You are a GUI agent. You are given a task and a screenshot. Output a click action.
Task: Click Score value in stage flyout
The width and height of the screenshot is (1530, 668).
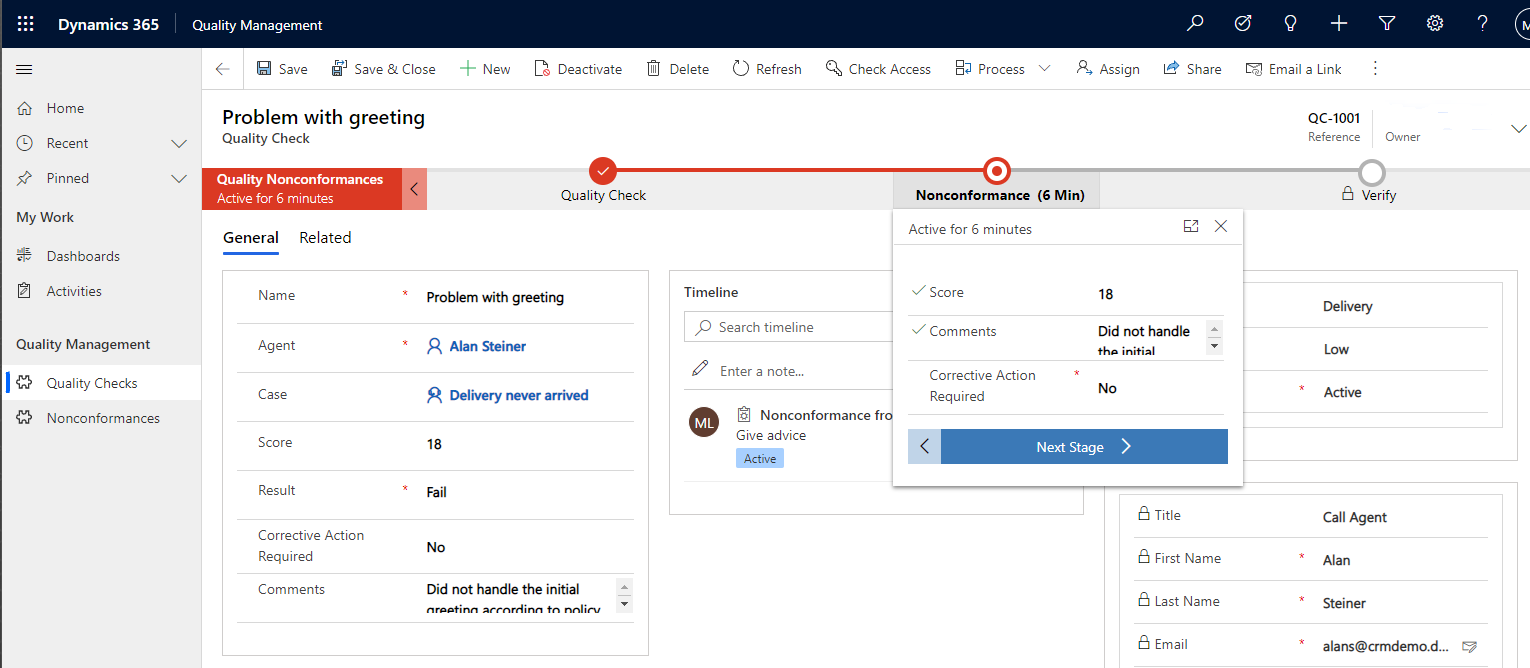(x=1105, y=294)
